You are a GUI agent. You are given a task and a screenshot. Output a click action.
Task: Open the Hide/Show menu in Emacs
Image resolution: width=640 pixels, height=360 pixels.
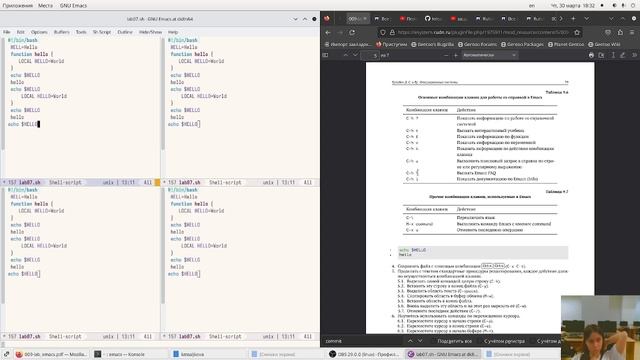(x=150, y=32)
